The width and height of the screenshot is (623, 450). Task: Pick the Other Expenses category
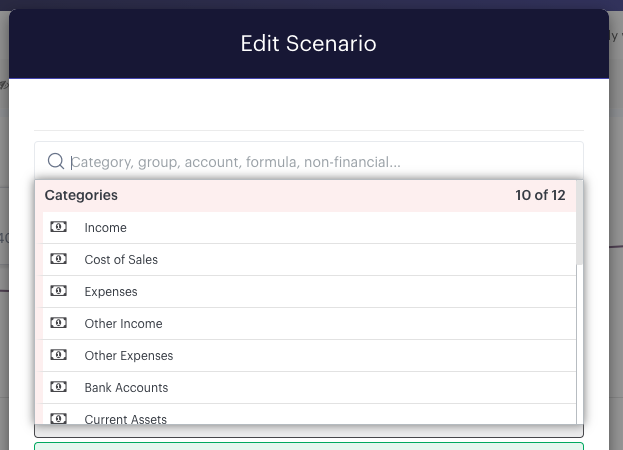click(x=309, y=355)
